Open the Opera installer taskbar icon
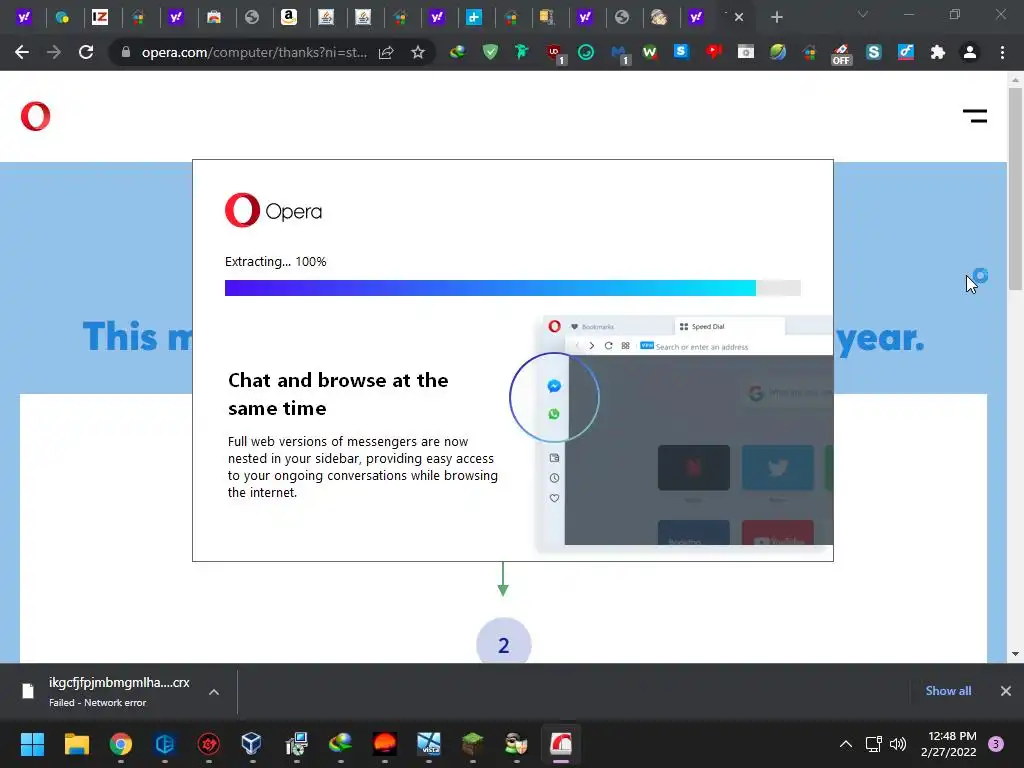Screen dimensions: 1024x768 [560, 744]
